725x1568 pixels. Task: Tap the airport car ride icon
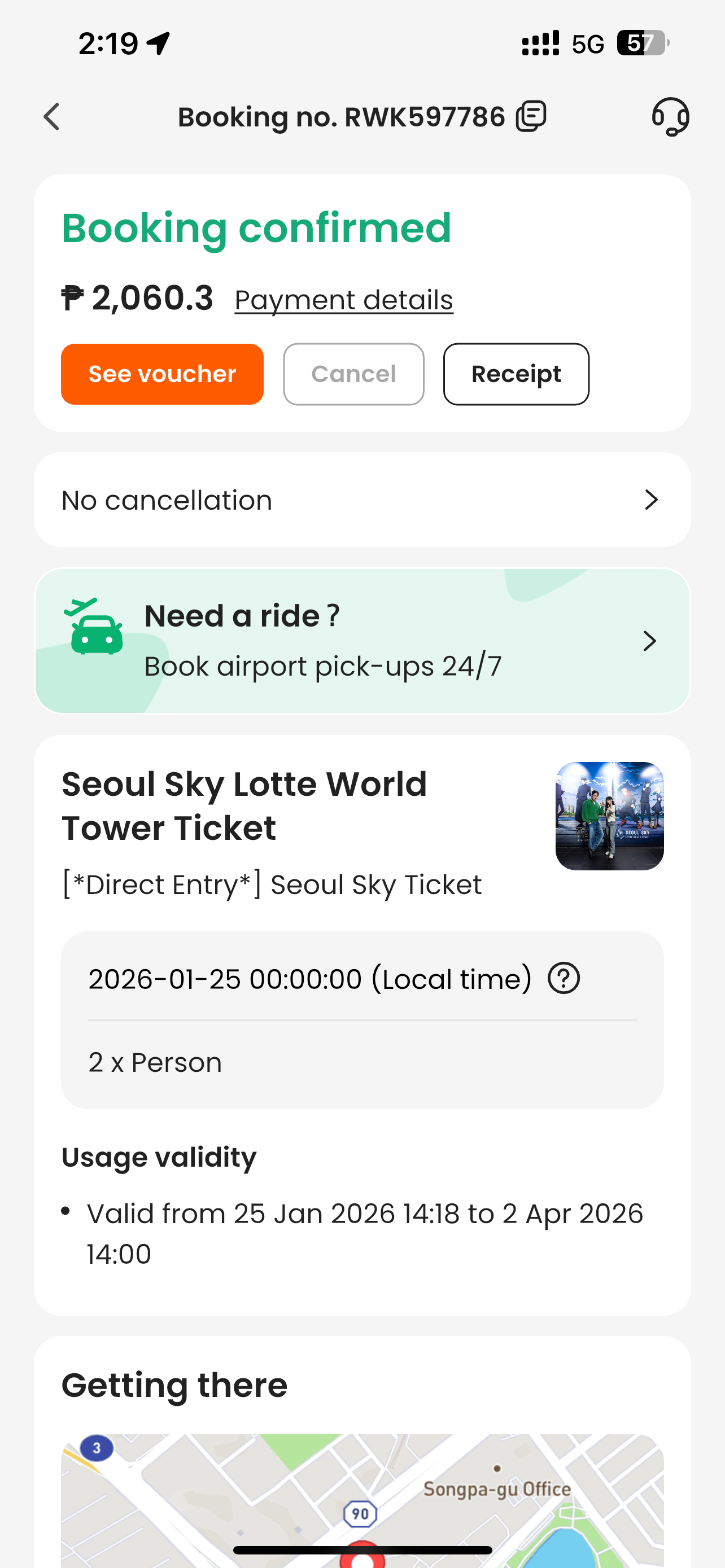(x=94, y=627)
